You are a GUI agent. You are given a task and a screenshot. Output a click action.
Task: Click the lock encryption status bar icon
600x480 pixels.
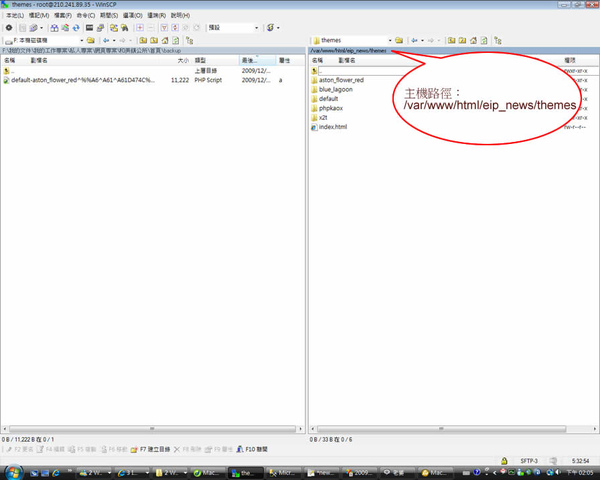click(x=504, y=460)
